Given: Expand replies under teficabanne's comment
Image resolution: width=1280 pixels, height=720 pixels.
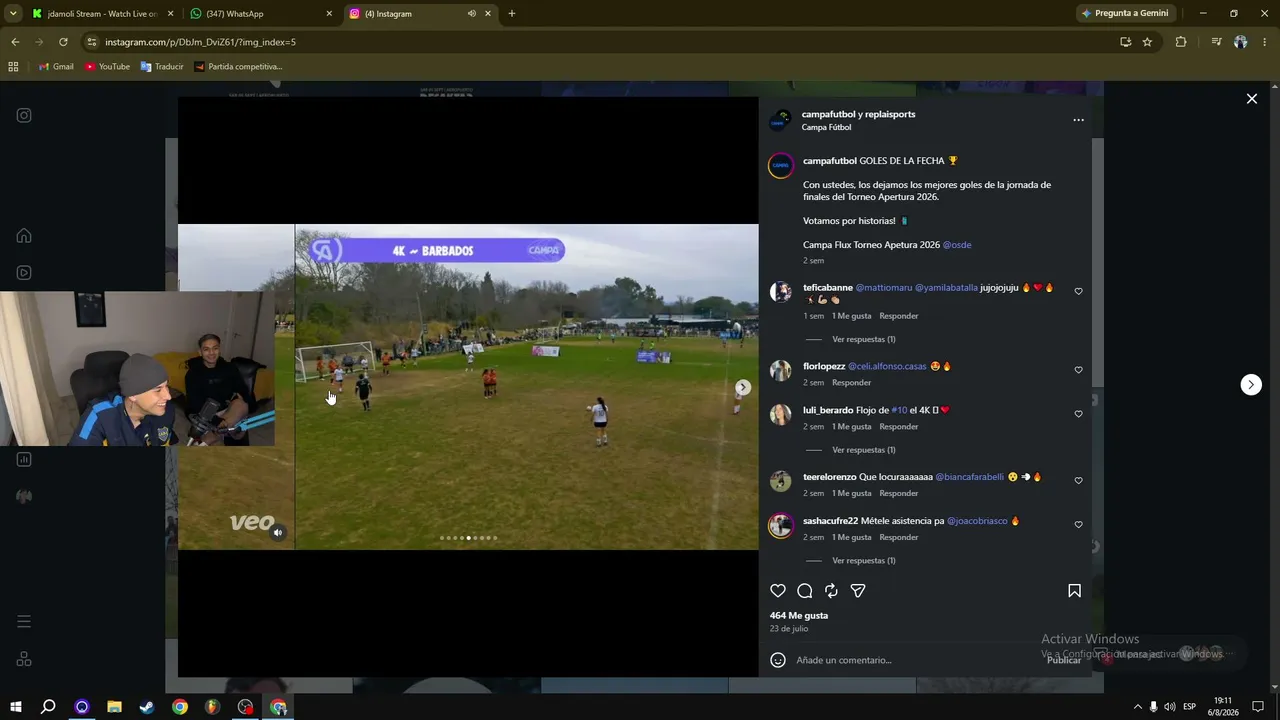Looking at the screenshot, I should (x=864, y=339).
